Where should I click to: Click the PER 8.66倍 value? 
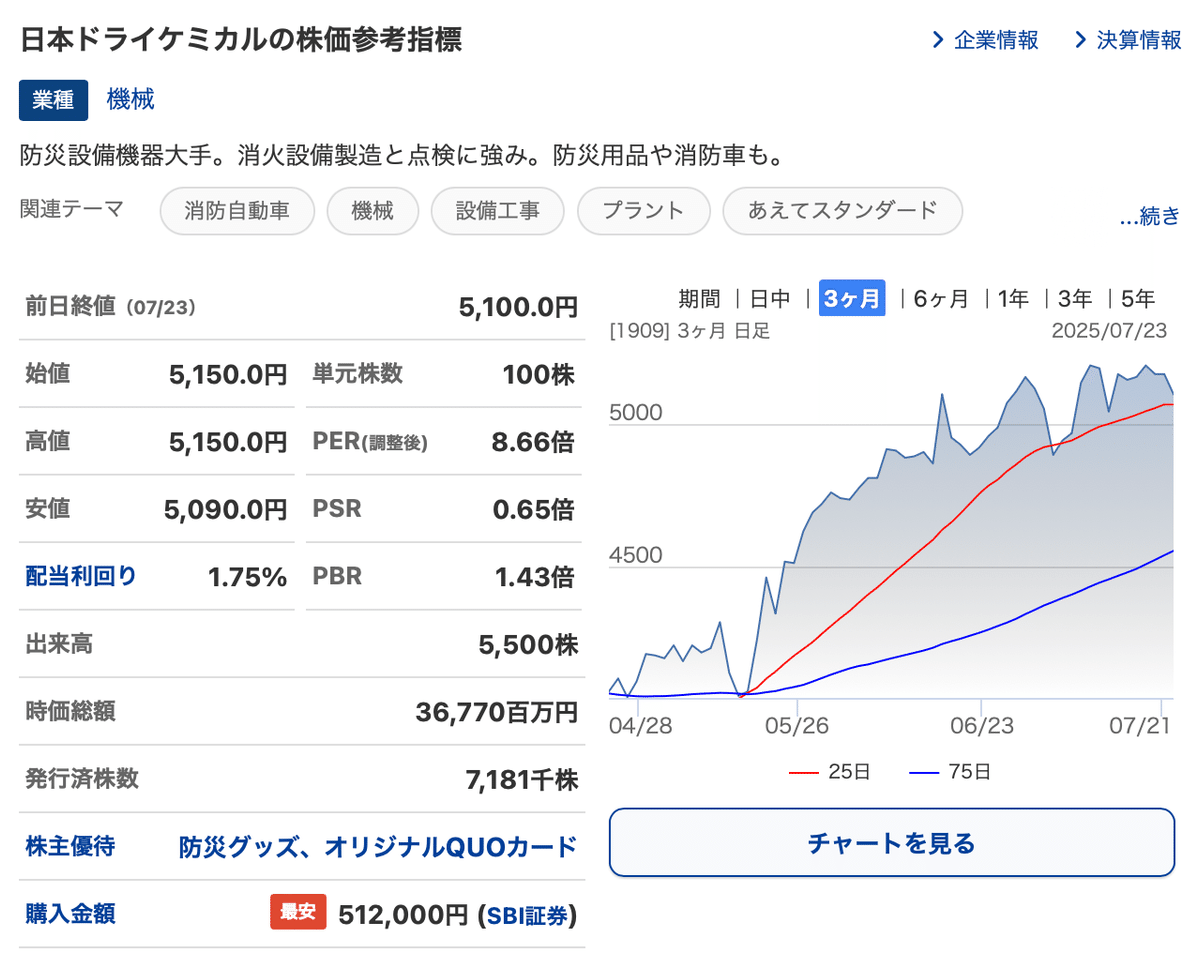coord(533,441)
